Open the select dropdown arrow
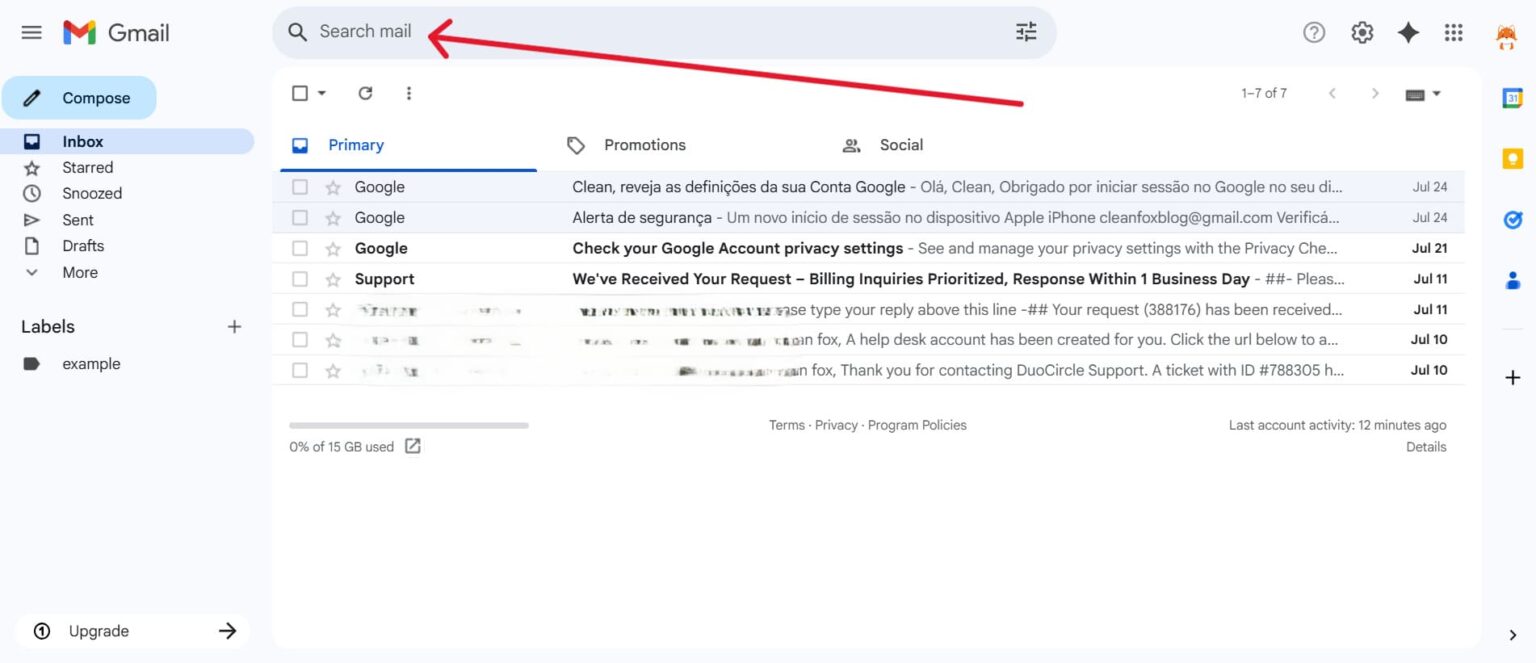This screenshot has height=663, width=1536. (321, 93)
